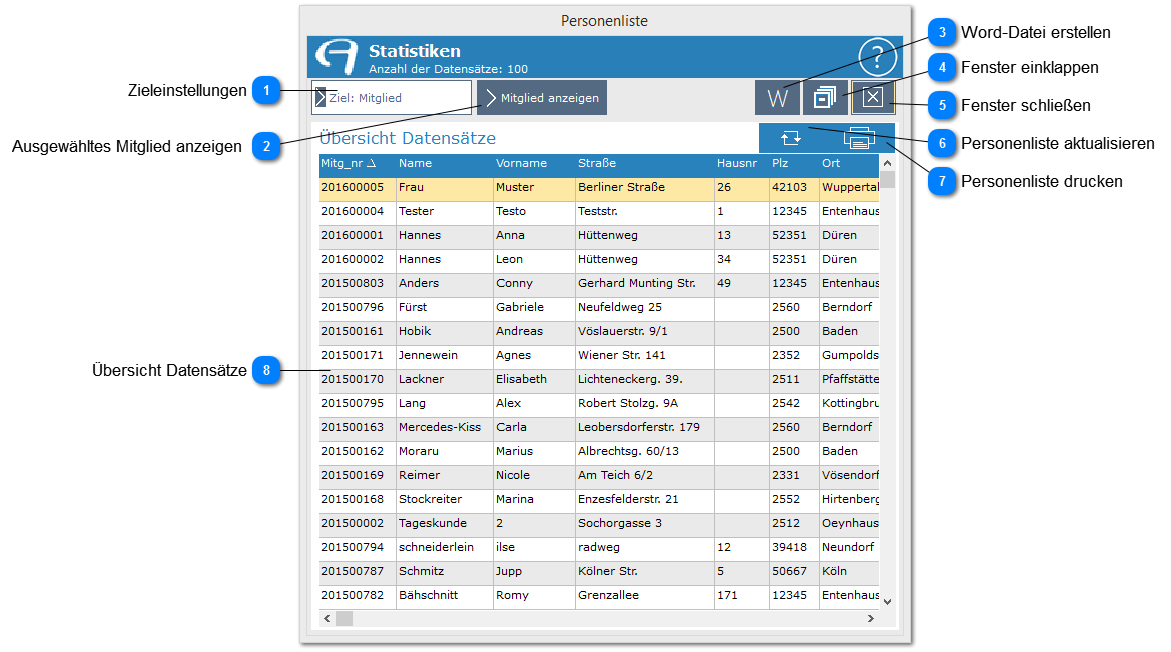Collapse the window with the stacked-windows icon
Image resolution: width=1171 pixels, height=652 pixels.
coord(824,98)
